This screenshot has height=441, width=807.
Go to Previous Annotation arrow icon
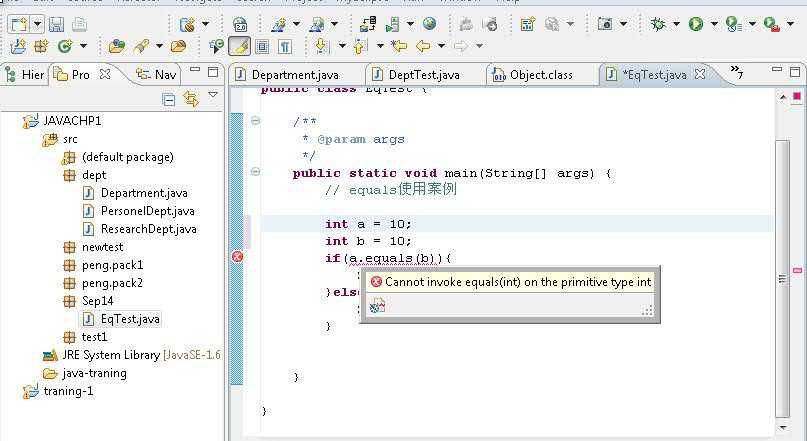click(360, 46)
